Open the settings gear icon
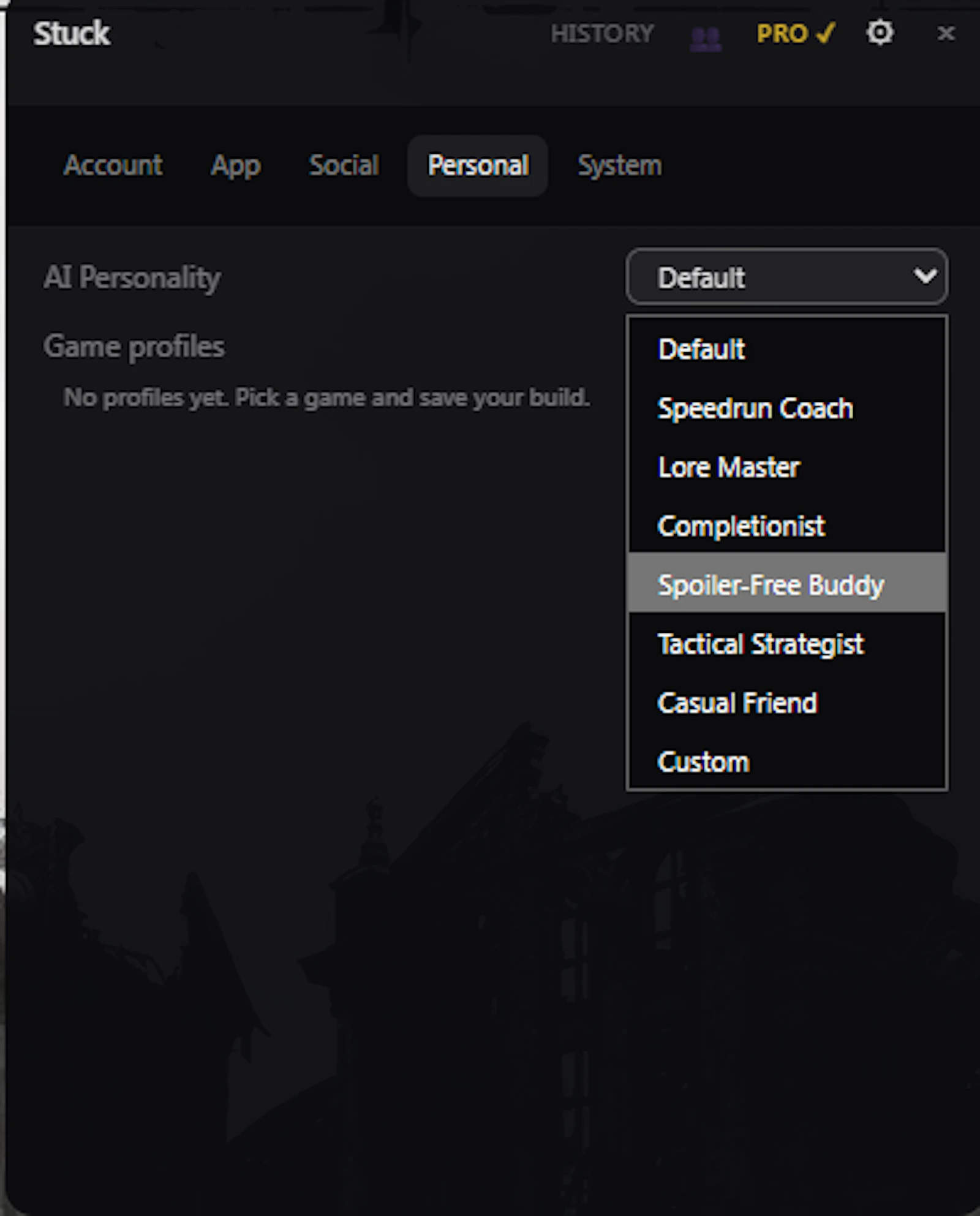 (x=880, y=32)
